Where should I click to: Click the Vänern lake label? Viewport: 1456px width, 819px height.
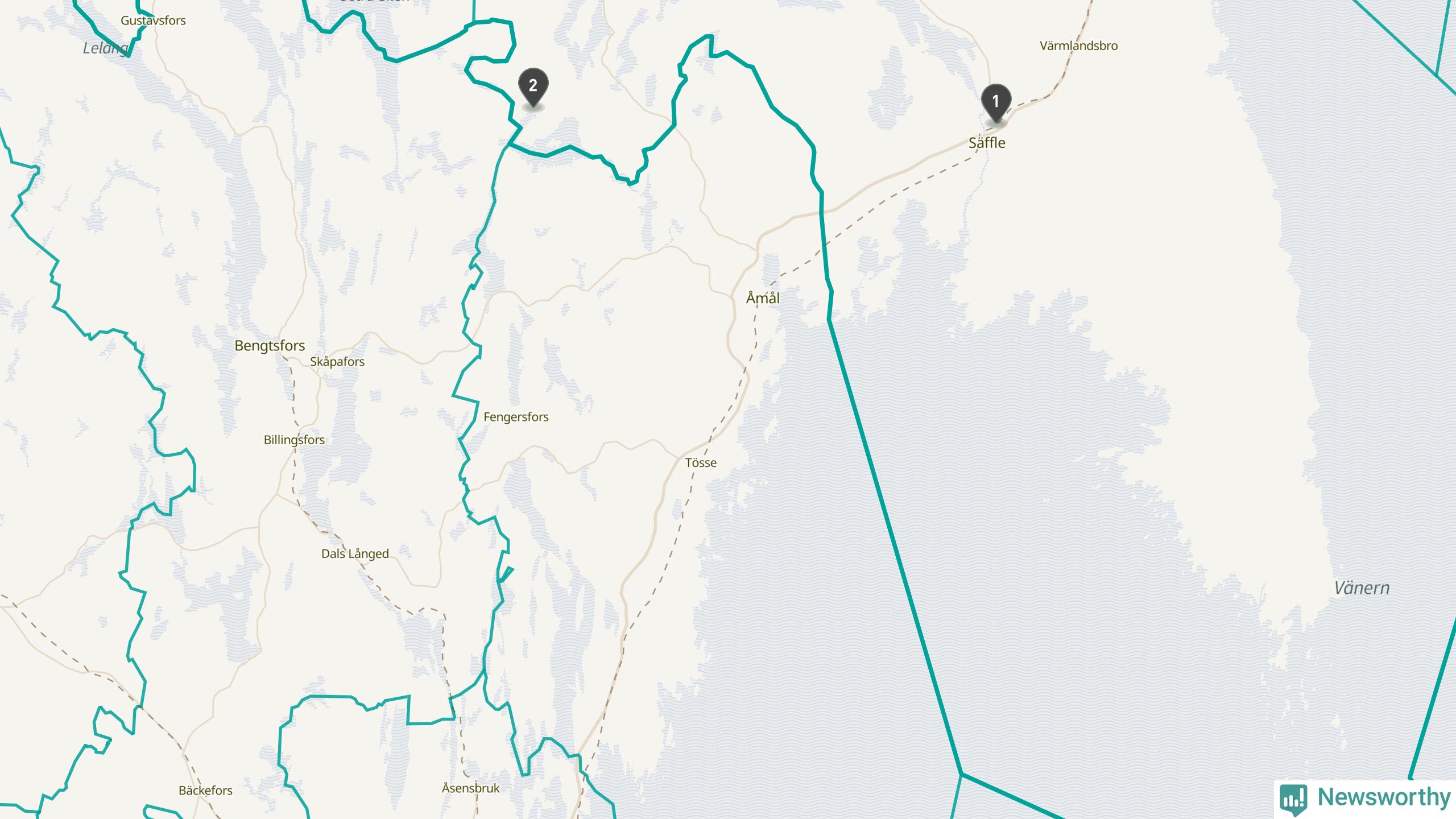1362,588
